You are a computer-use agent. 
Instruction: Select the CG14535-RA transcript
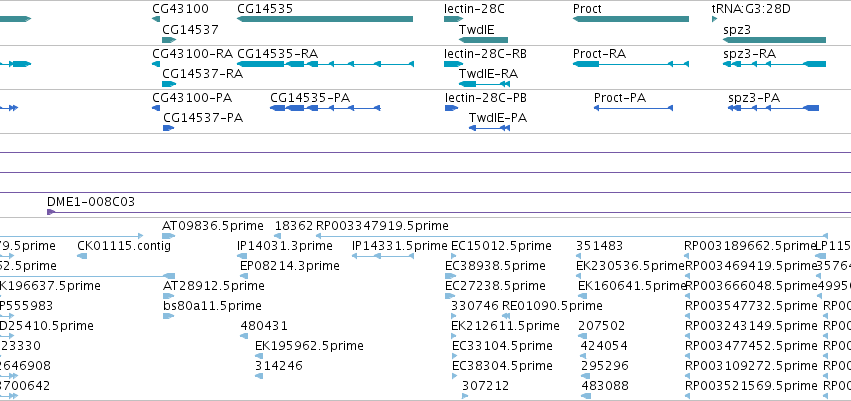pyautogui.click(x=326, y=64)
